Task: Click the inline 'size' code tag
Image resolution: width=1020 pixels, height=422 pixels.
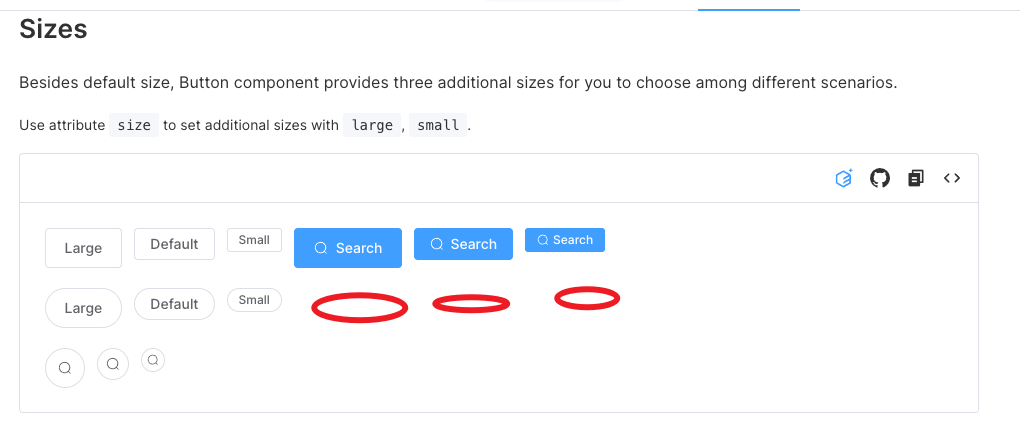Action: coord(134,125)
